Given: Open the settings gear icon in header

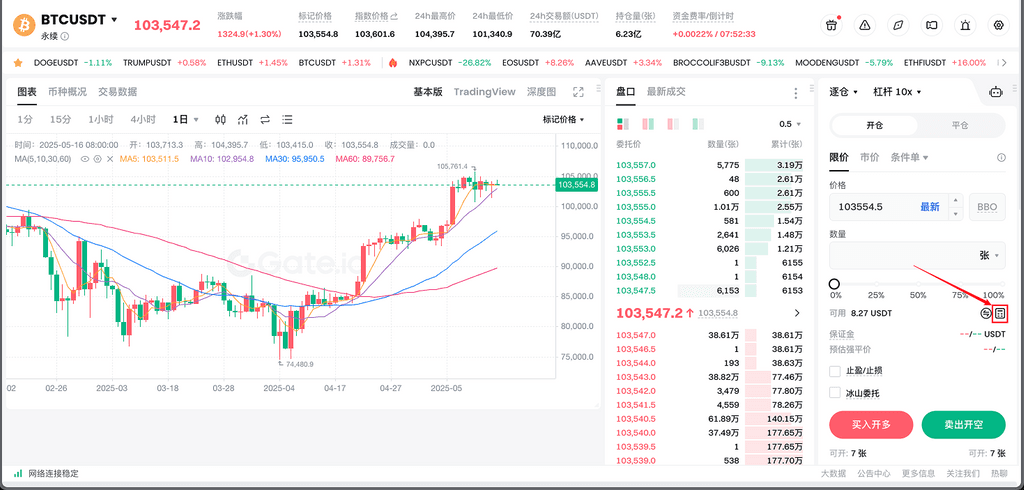Looking at the screenshot, I should click(997, 25).
